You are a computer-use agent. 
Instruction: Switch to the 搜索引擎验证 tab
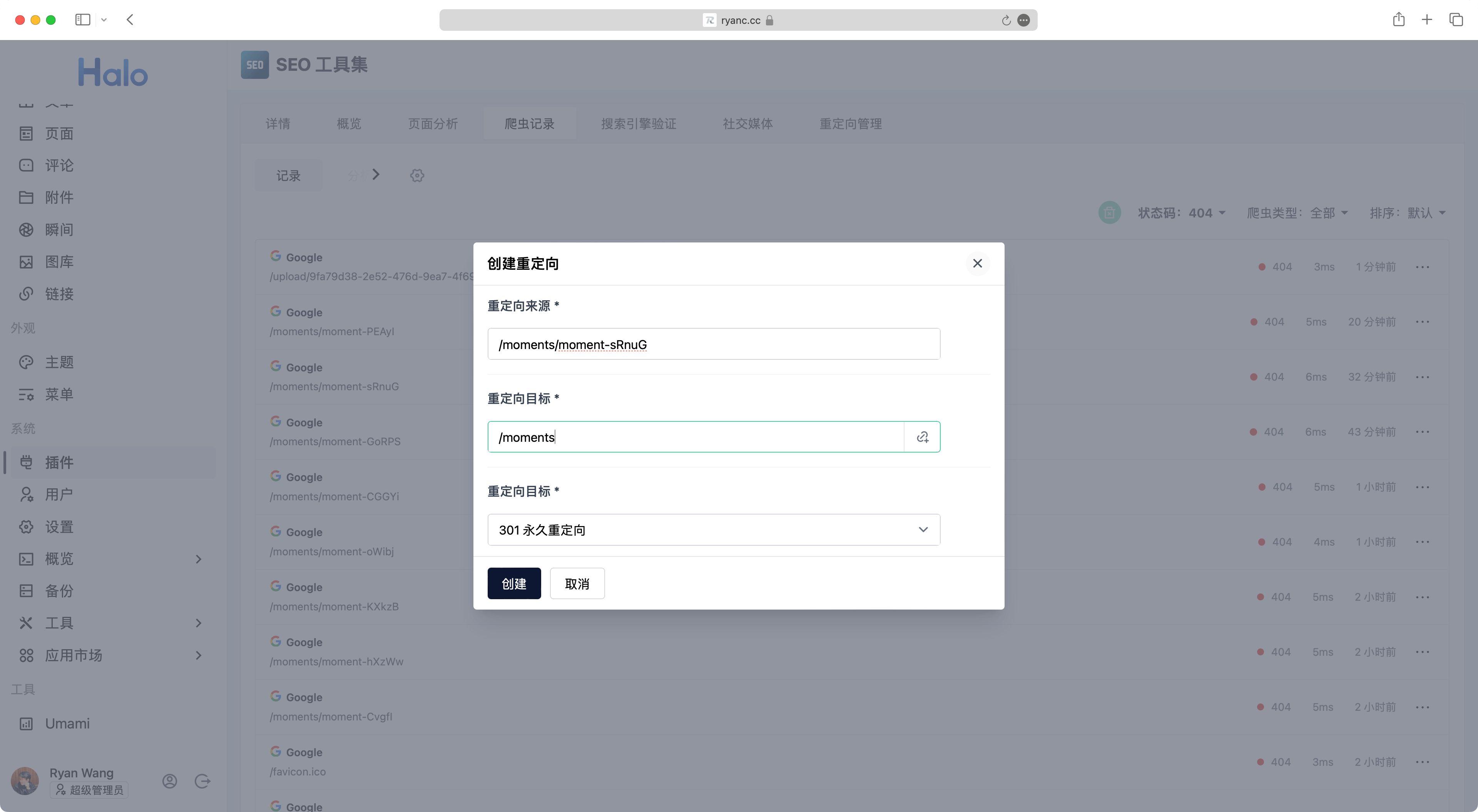coord(639,124)
